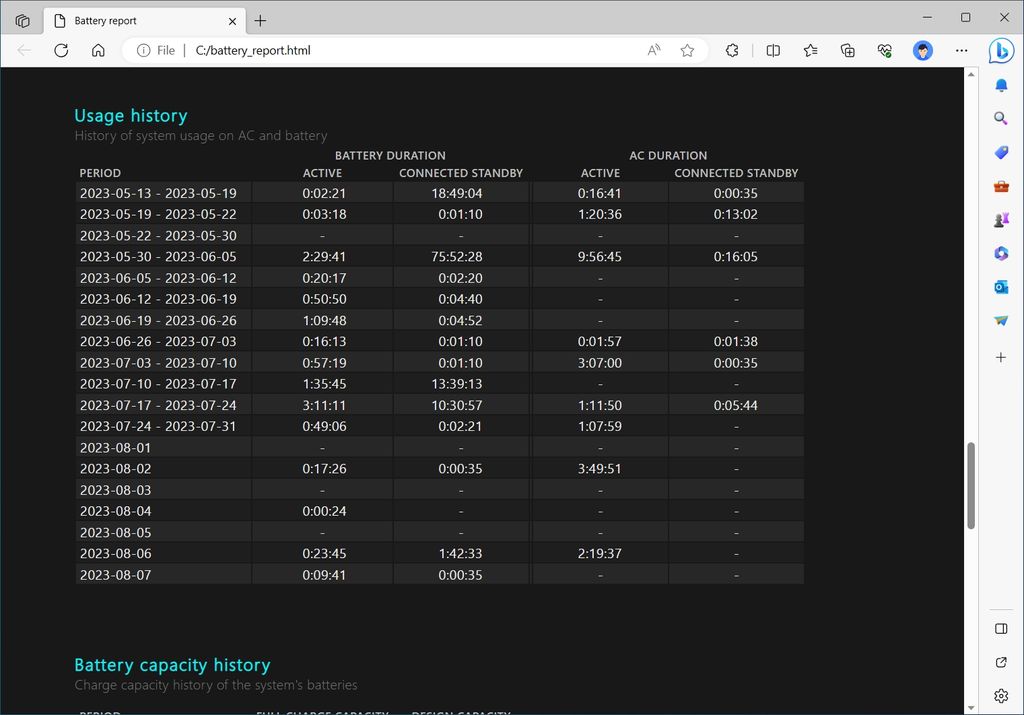
Task: Switch to the Battery report tab
Action: point(140,20)
